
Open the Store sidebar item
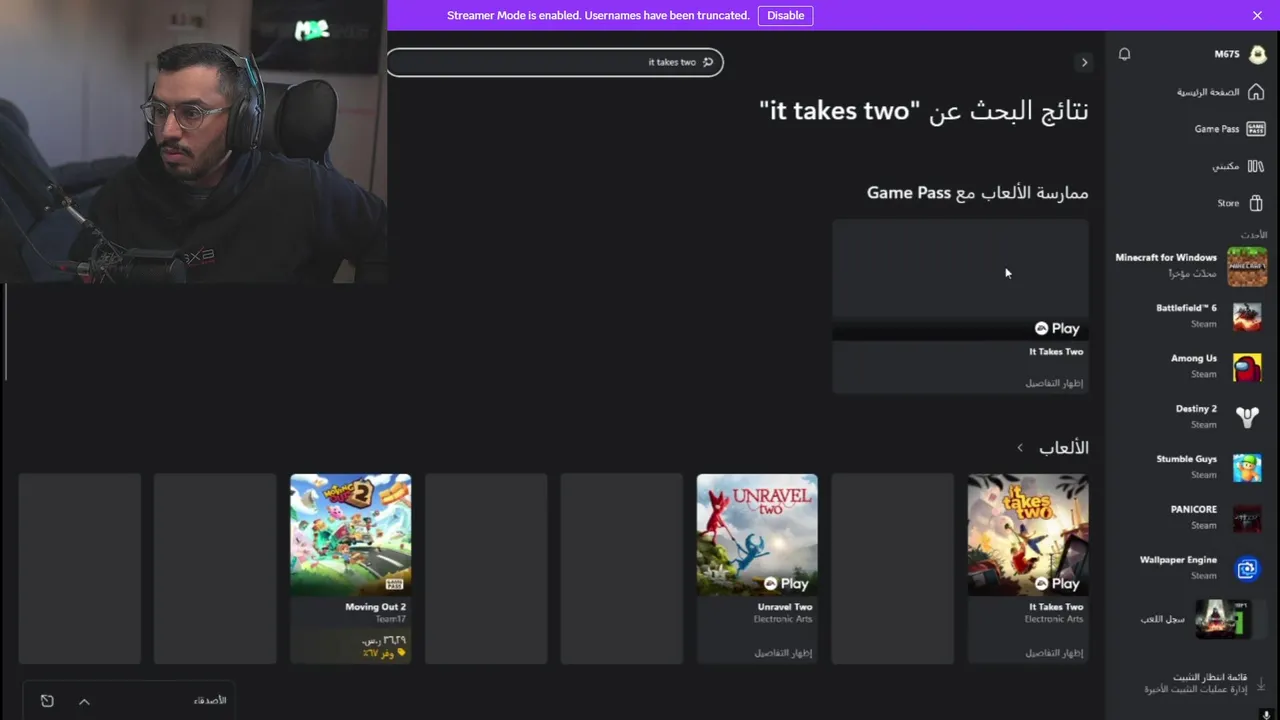[1240, 203]
